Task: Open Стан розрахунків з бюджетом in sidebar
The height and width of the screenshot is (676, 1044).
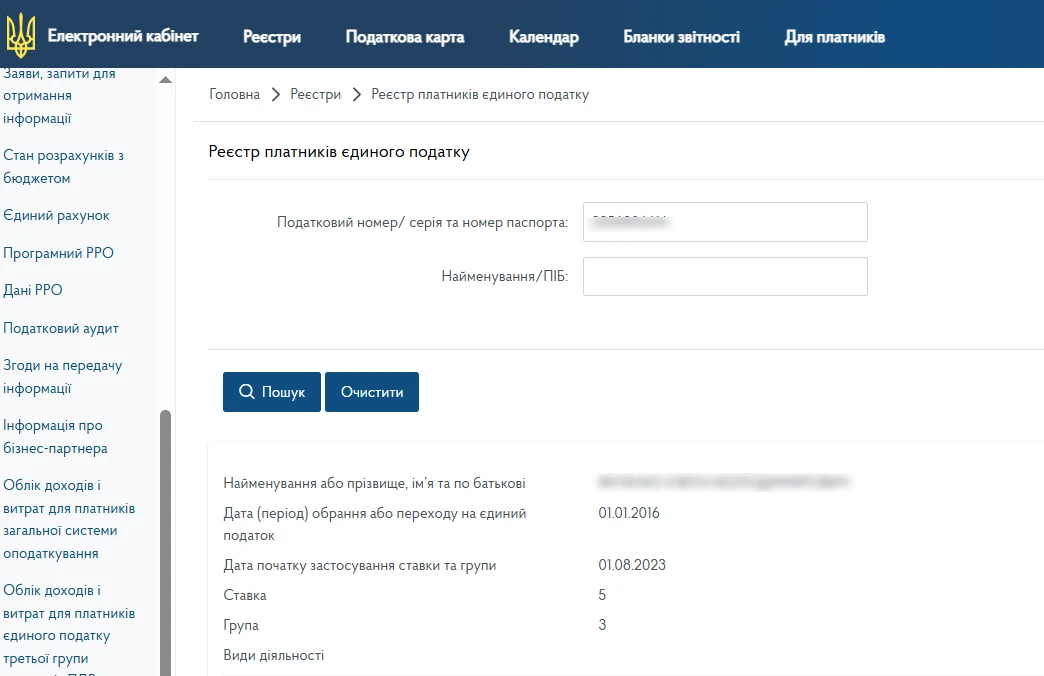Action: (64, 167)
